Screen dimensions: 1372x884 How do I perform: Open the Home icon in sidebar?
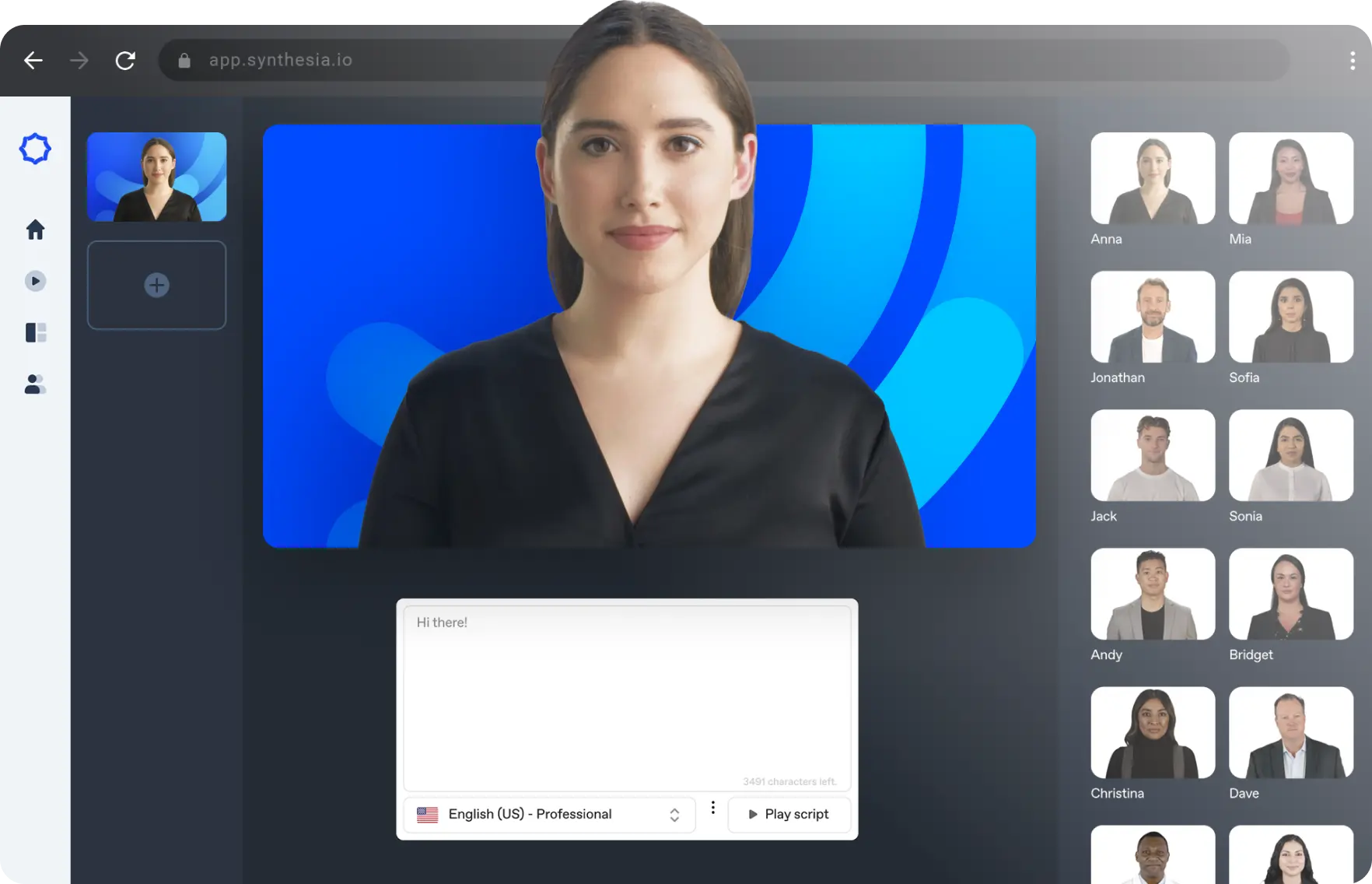(x=35, y=230)
